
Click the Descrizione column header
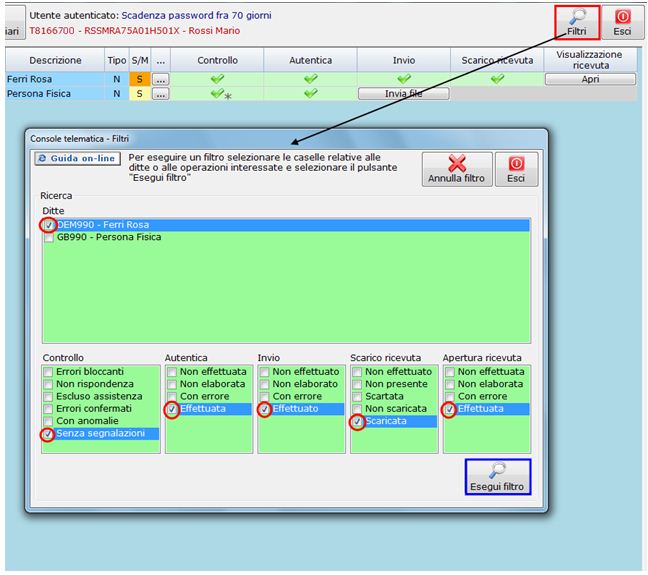pyautogui.click(x=55, y=60)
